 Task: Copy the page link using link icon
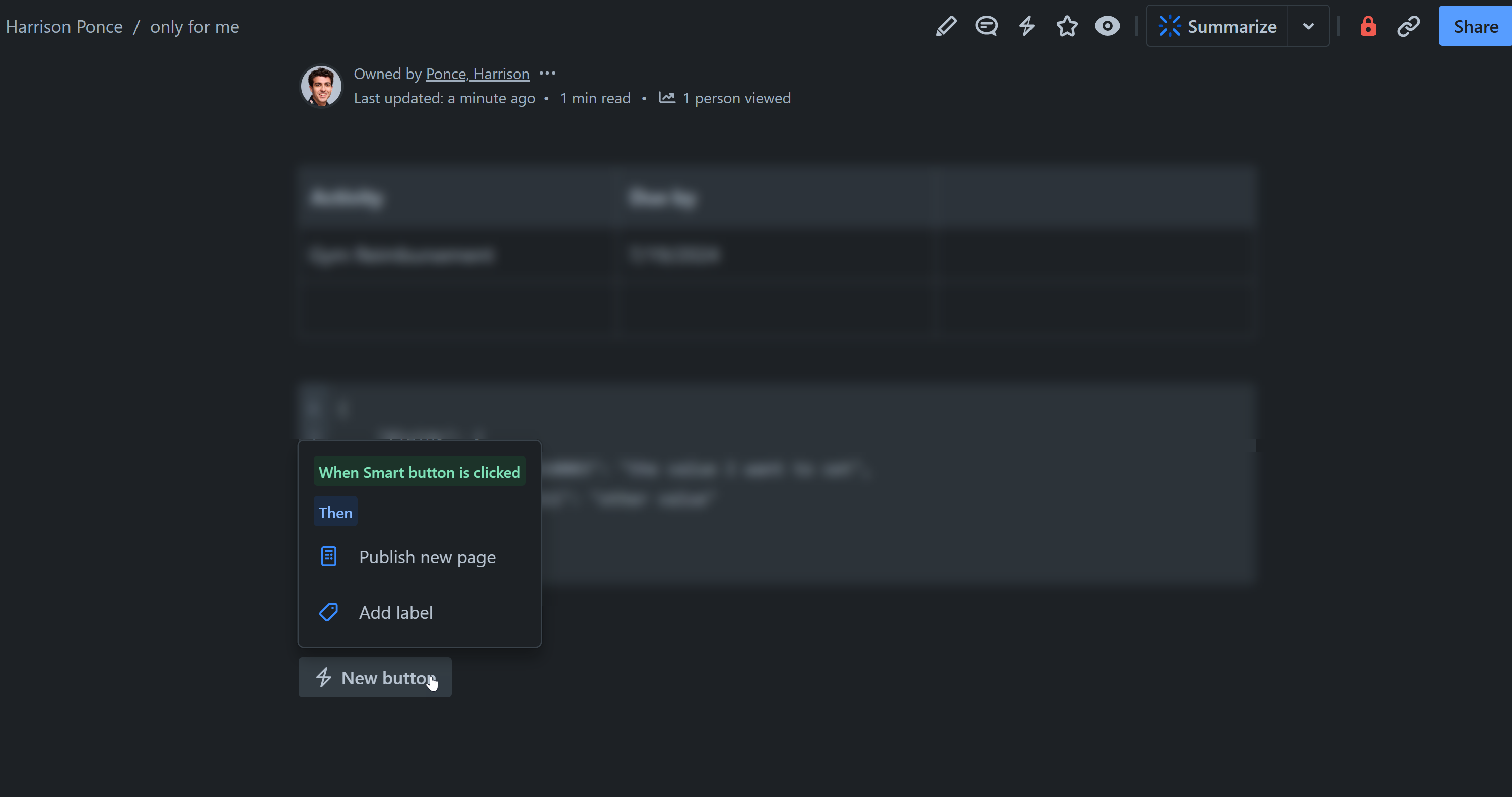1409,26
